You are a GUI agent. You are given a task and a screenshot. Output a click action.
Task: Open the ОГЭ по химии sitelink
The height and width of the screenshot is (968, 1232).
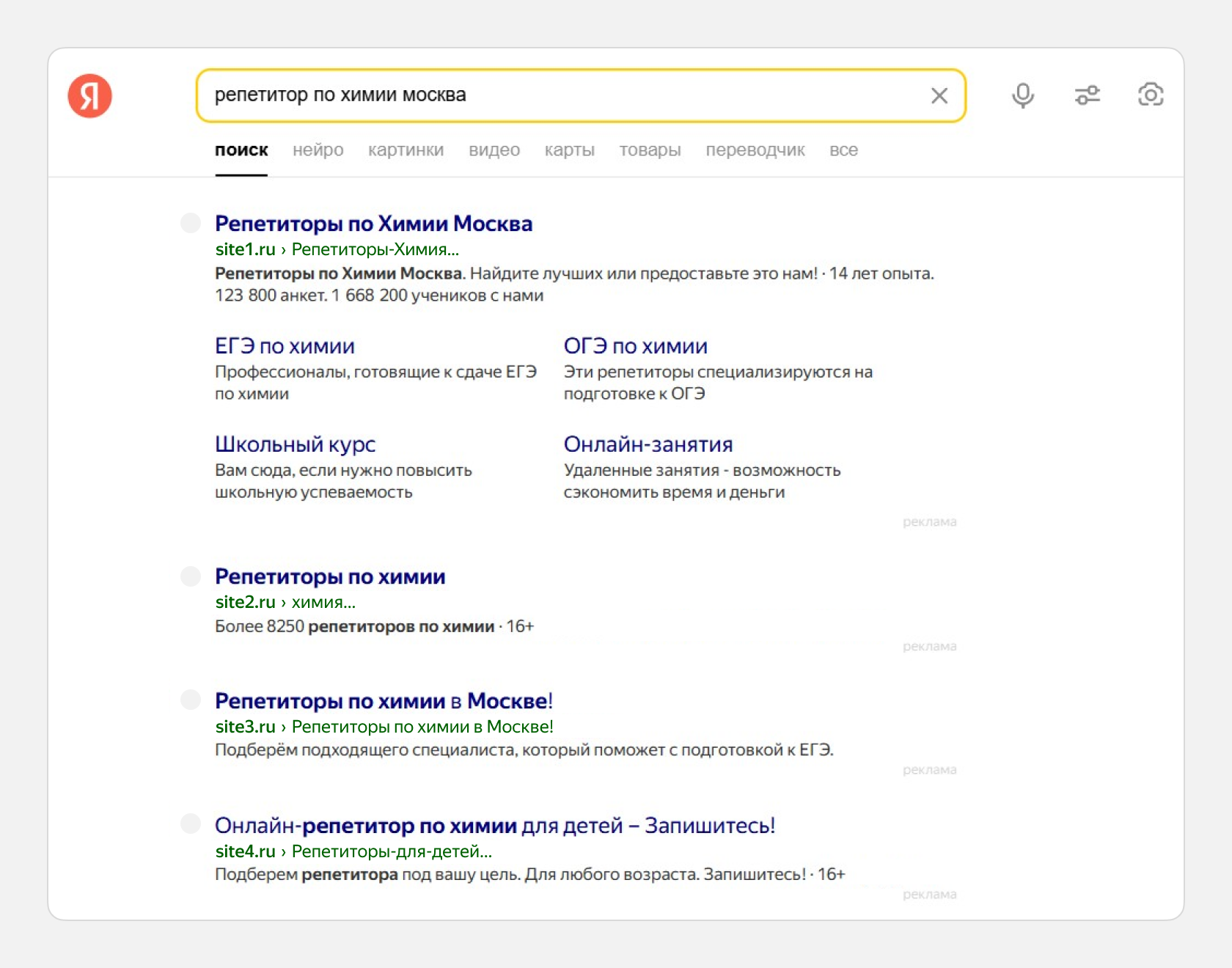pyautogui.click(x=636, y=346)
